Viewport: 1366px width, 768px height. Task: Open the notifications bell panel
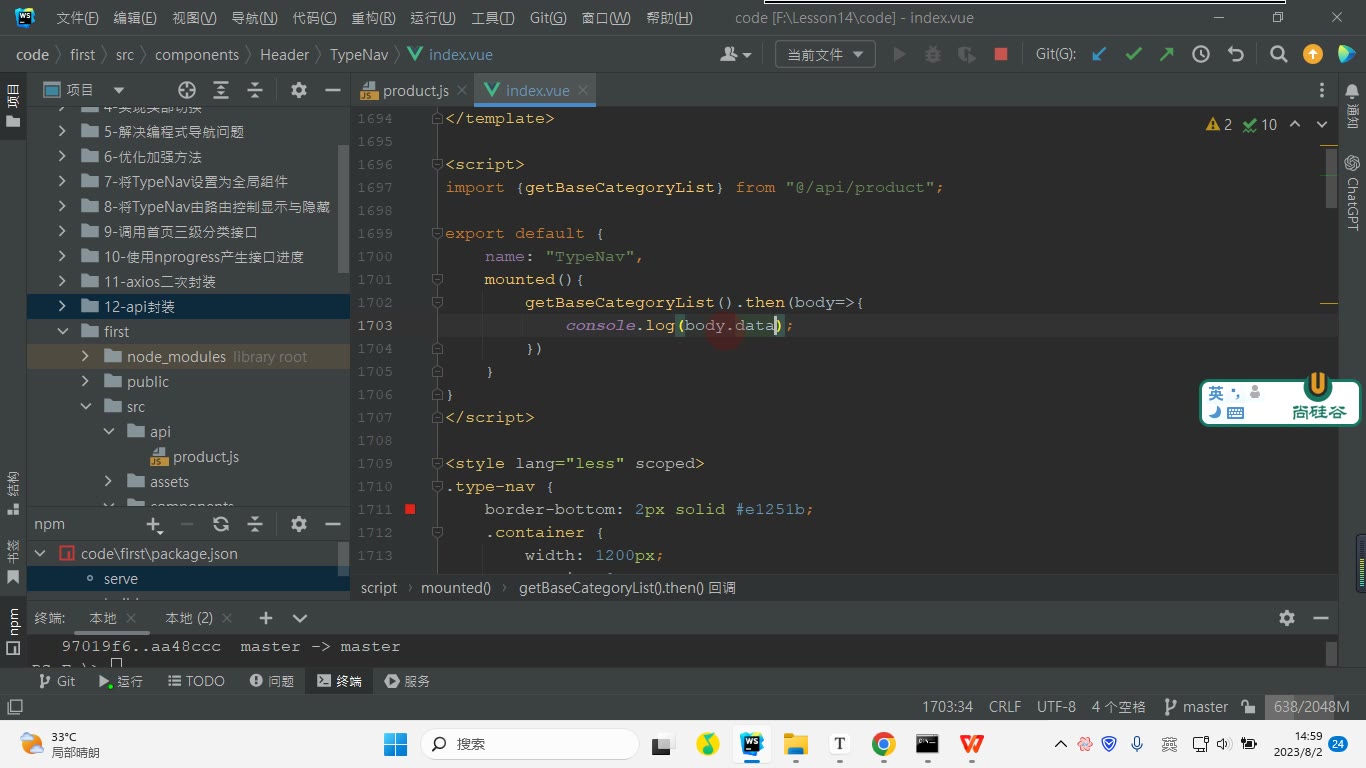point(1352,92)
